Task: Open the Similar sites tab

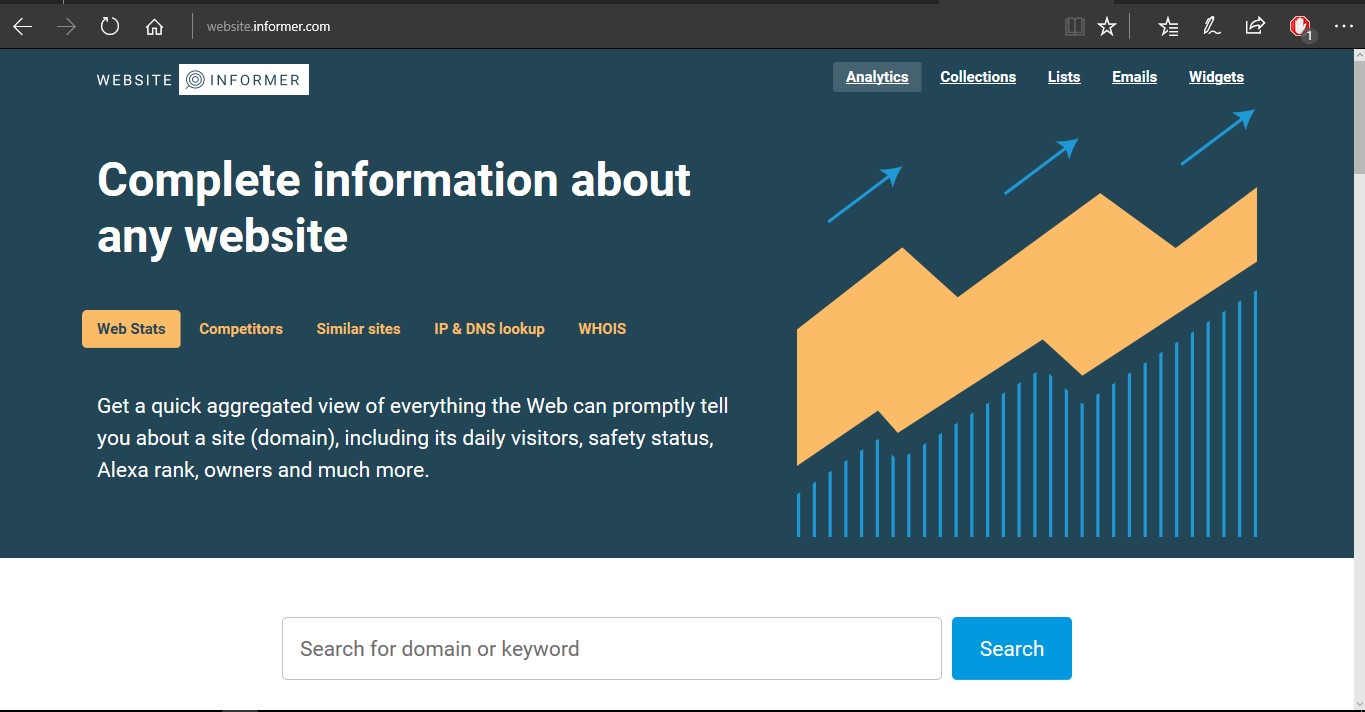Action: click(x=358, y=328)
